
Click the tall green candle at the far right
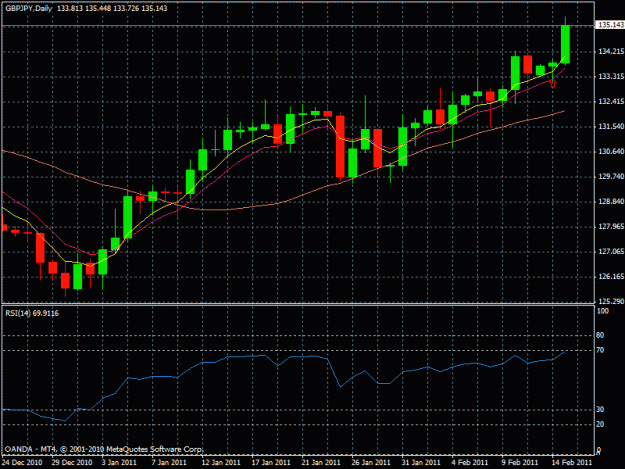pos(565,44)
